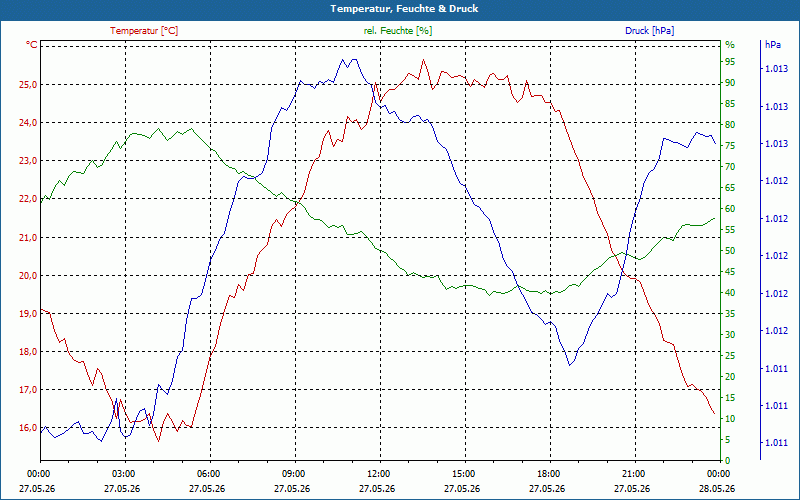The height and width of the screenshot is (500, 800).
Task: Click the "30" humidity axis value
Action: (730, 335)
